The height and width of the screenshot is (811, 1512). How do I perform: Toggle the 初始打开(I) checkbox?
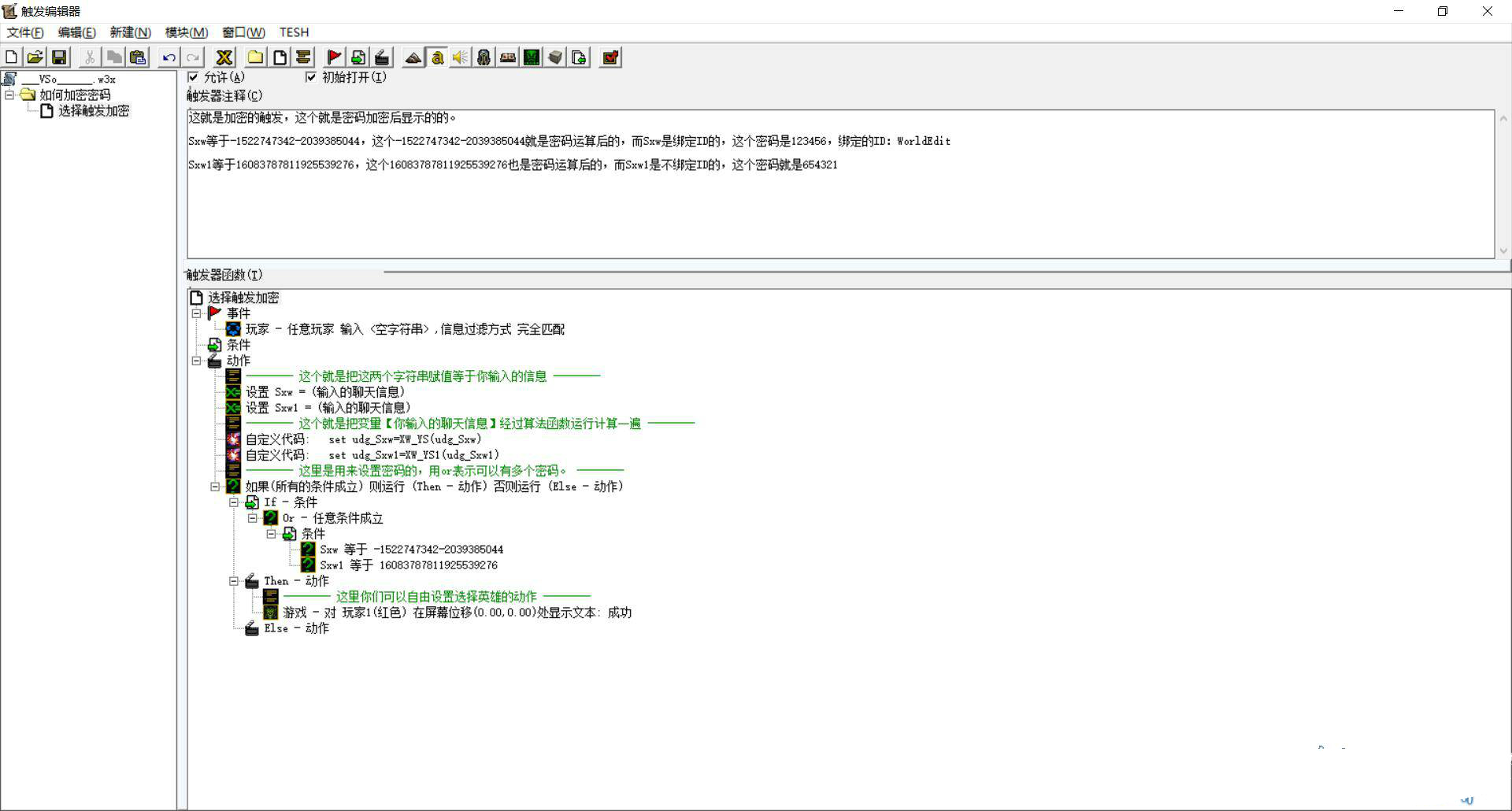click(x=311, y=77)
